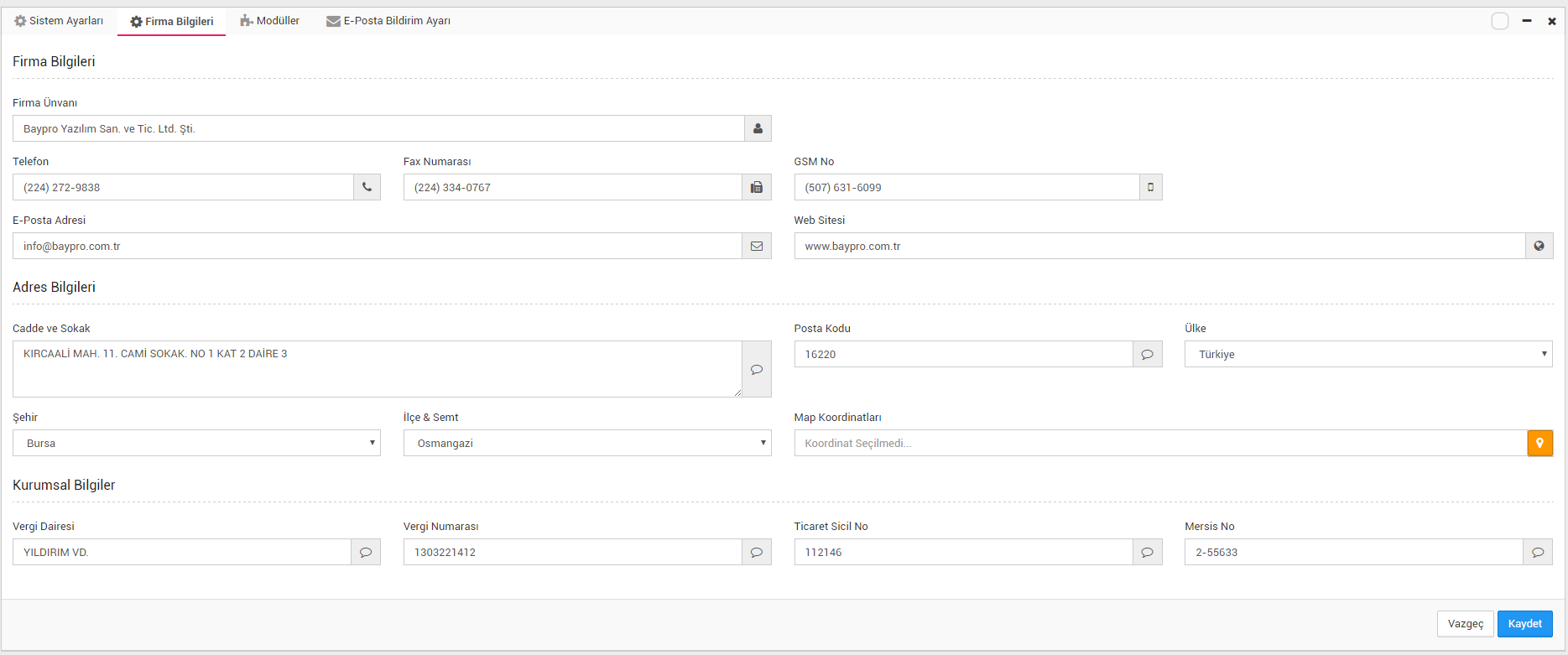Click the envelope icon beside E-Posta Adresi

tap(757, 246)
